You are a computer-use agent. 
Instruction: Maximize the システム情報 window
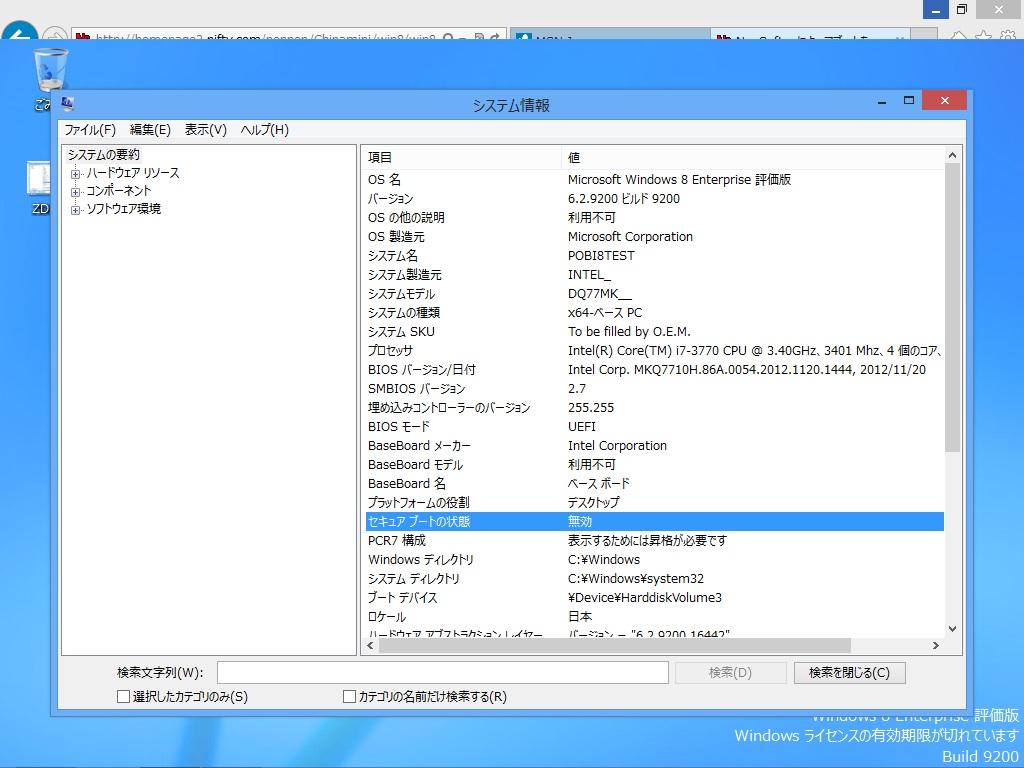coord(908,101)
